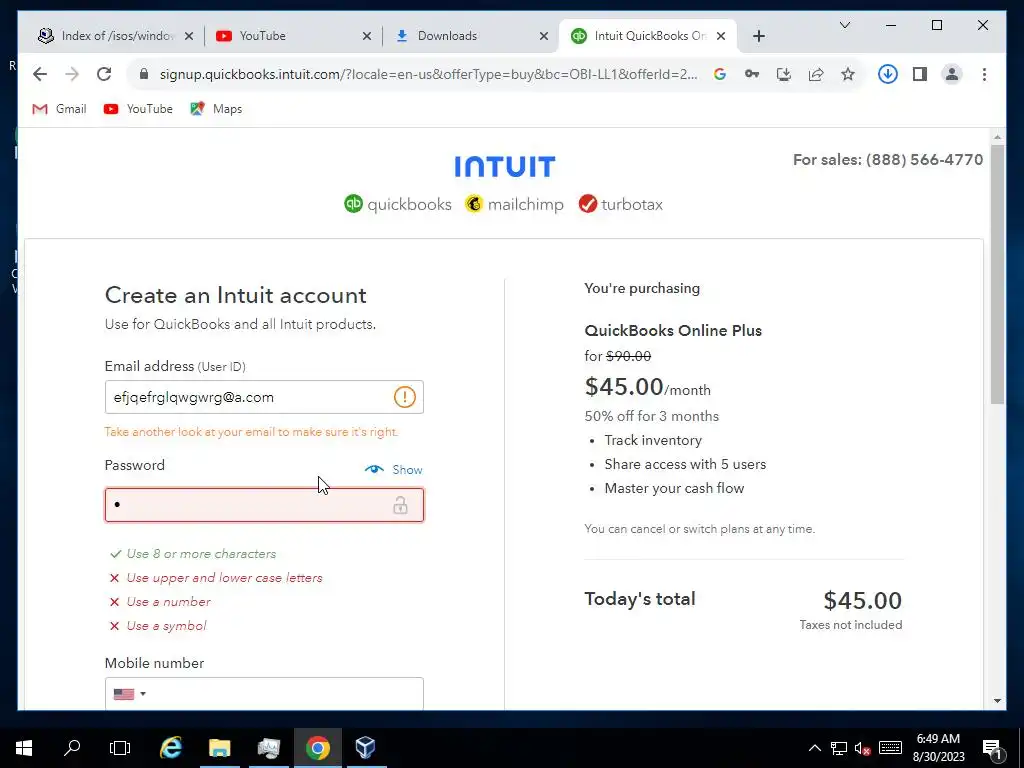The height and width of the screenshot is (768, 1024).
Task: Click inside the Password field
Action: (x=264, y=505)
